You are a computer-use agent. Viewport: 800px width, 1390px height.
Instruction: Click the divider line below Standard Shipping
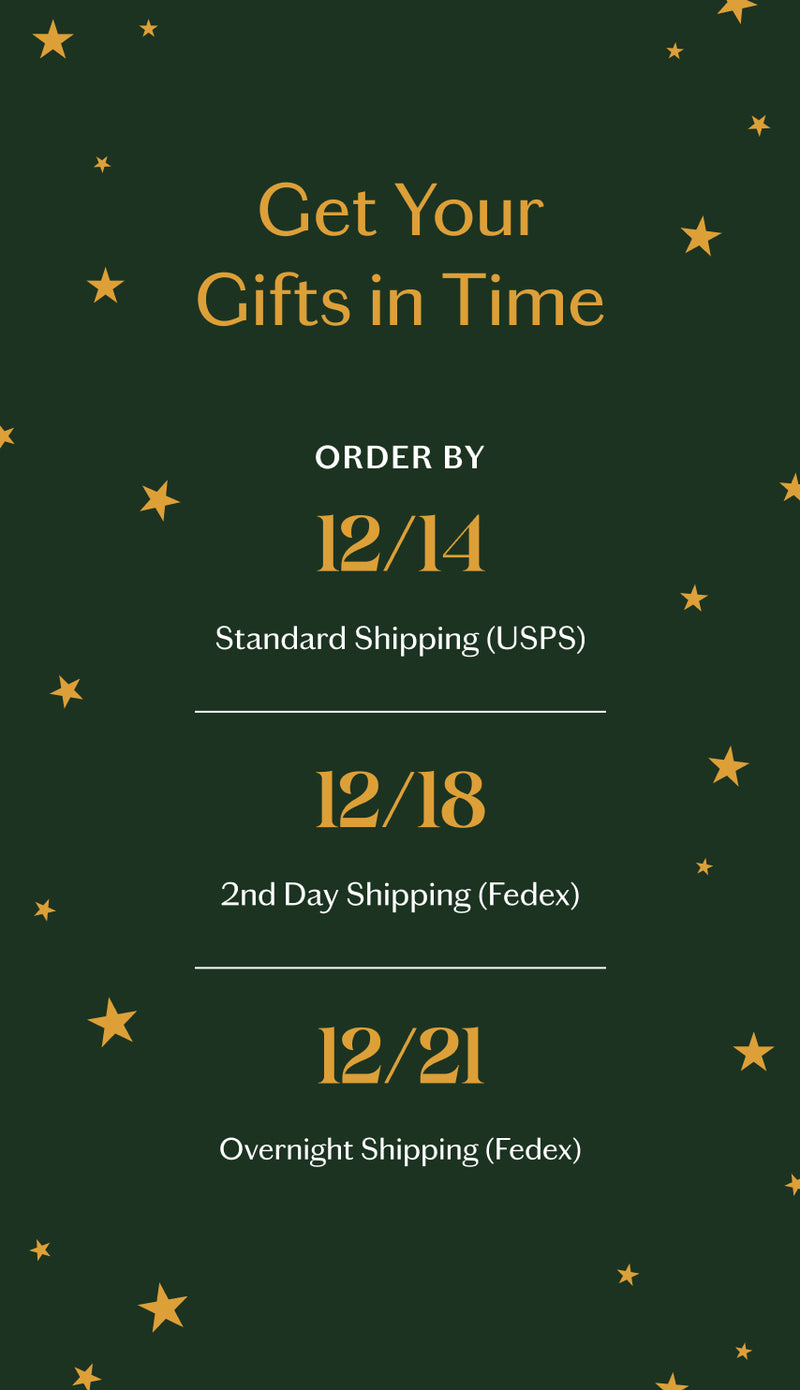(x=400, y=711)
